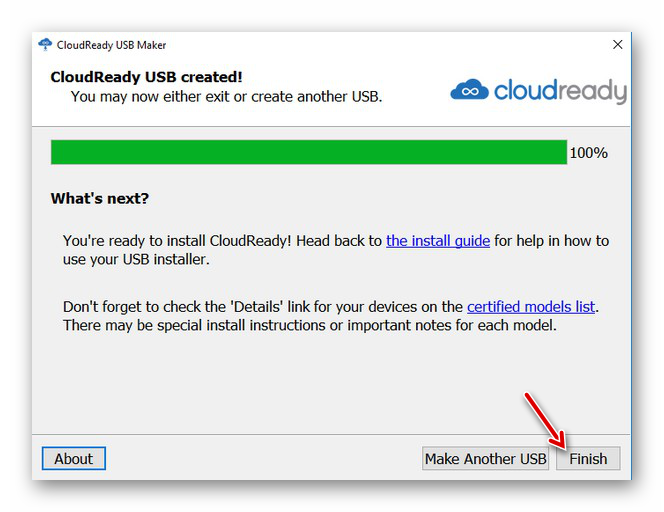Image resolution: width=664 pixels, height=512 pixels.
Task: Click the 'CloudReady USB created!' heading
Action: (x=146, y=77)
